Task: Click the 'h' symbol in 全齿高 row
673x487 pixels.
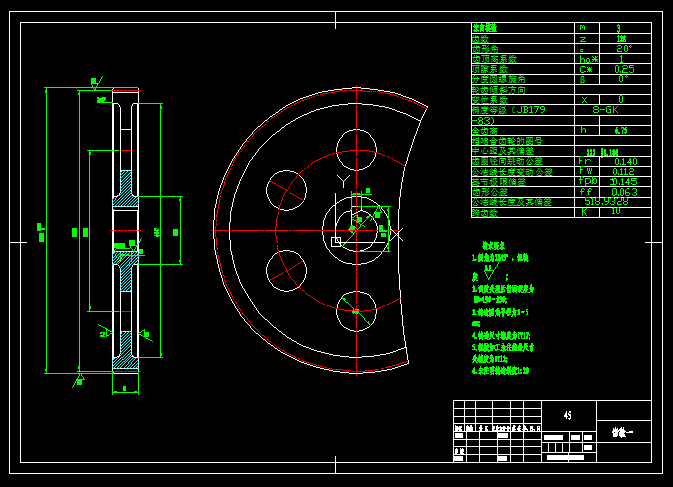Action: pyautogui.click(x=583, y=130)
